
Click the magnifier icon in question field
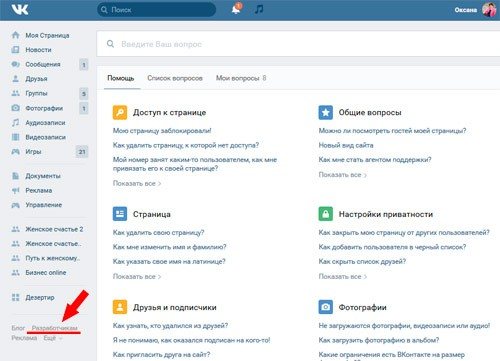click(110, 44)
